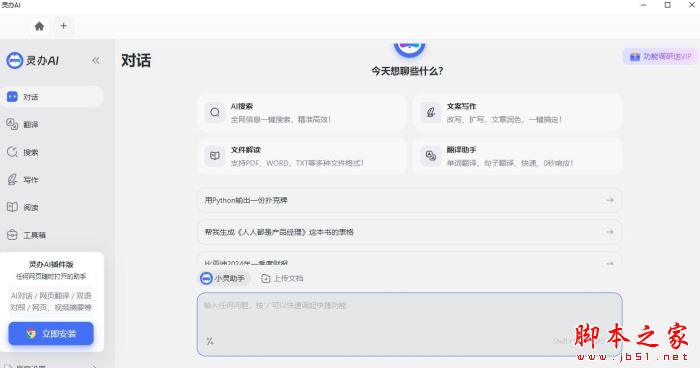Maximize the 灵办AI window
The height and width of the screenshot is (368, 700).
pos(668,5)
